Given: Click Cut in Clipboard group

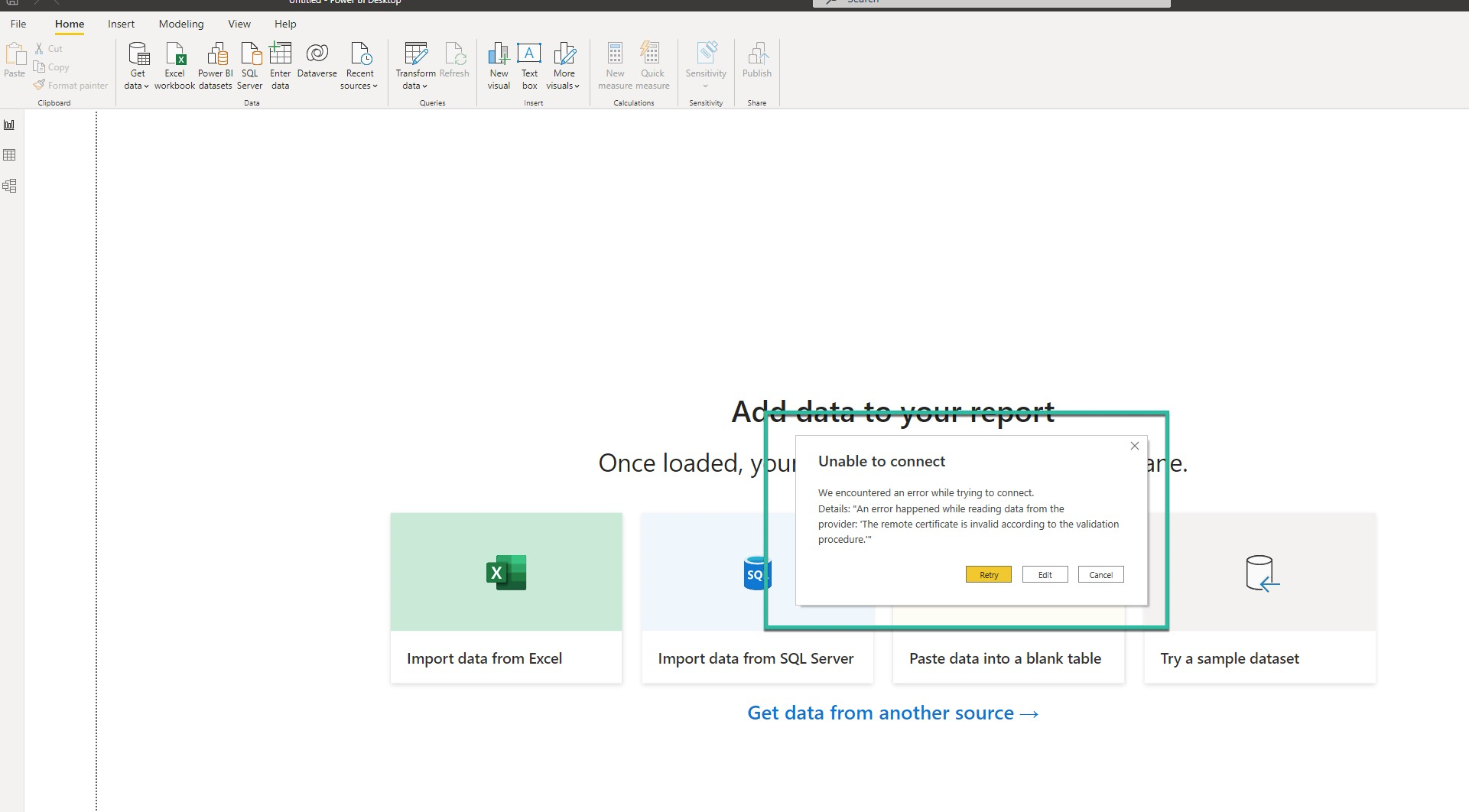Looking at the screenshot, I should pos(49,49).
